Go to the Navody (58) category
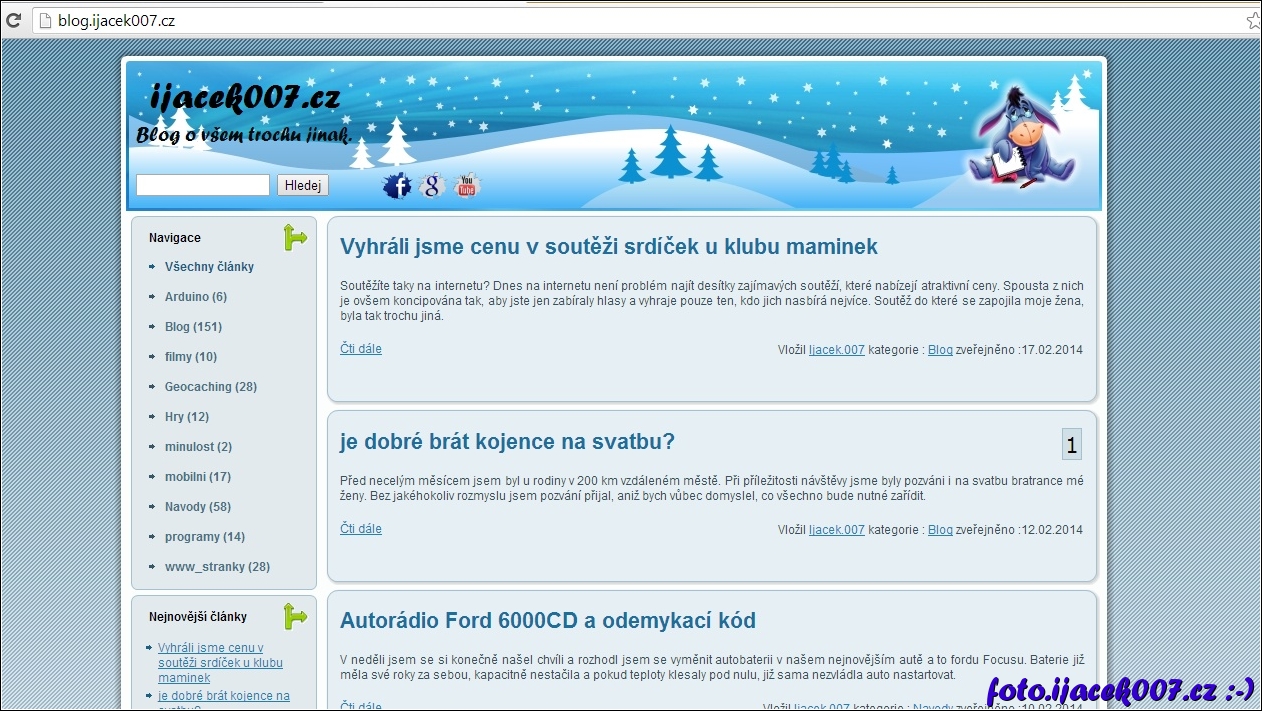The image size is (1262, 711). [197, 507]
